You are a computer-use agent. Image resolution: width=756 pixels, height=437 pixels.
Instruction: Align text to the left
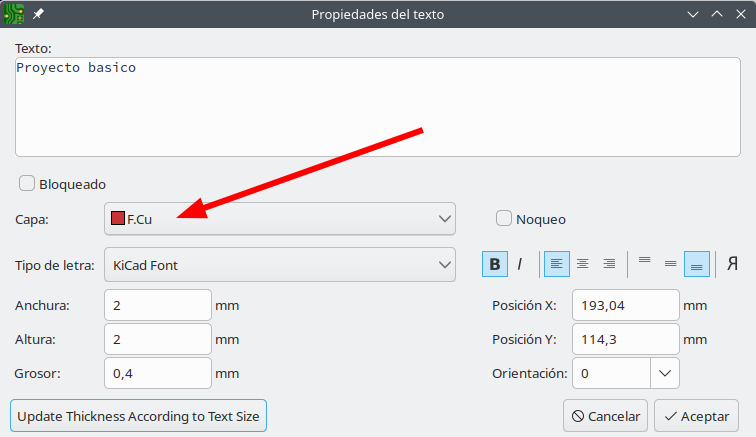tap(557, 265)
